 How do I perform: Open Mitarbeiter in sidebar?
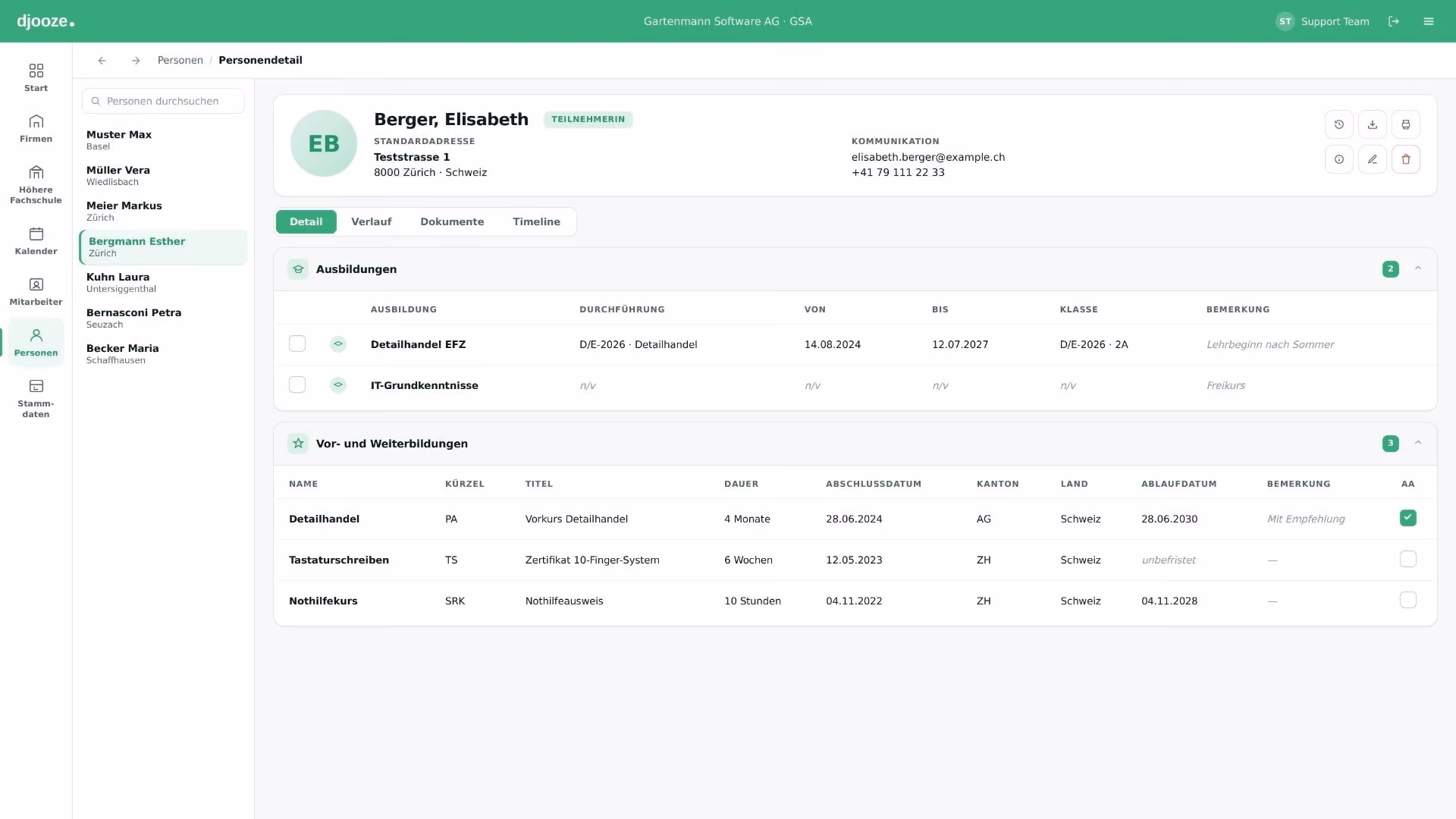click(36, 291)
